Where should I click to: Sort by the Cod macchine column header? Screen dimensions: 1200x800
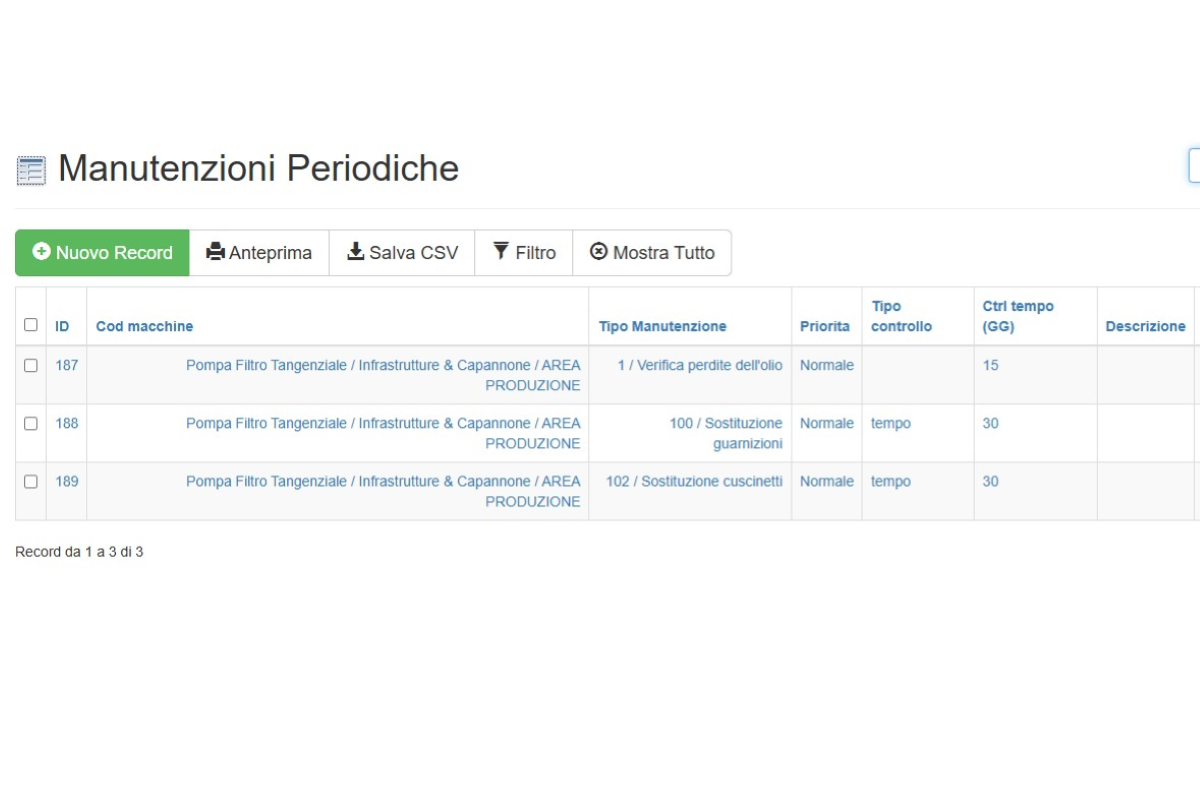(x=145, y=326)
